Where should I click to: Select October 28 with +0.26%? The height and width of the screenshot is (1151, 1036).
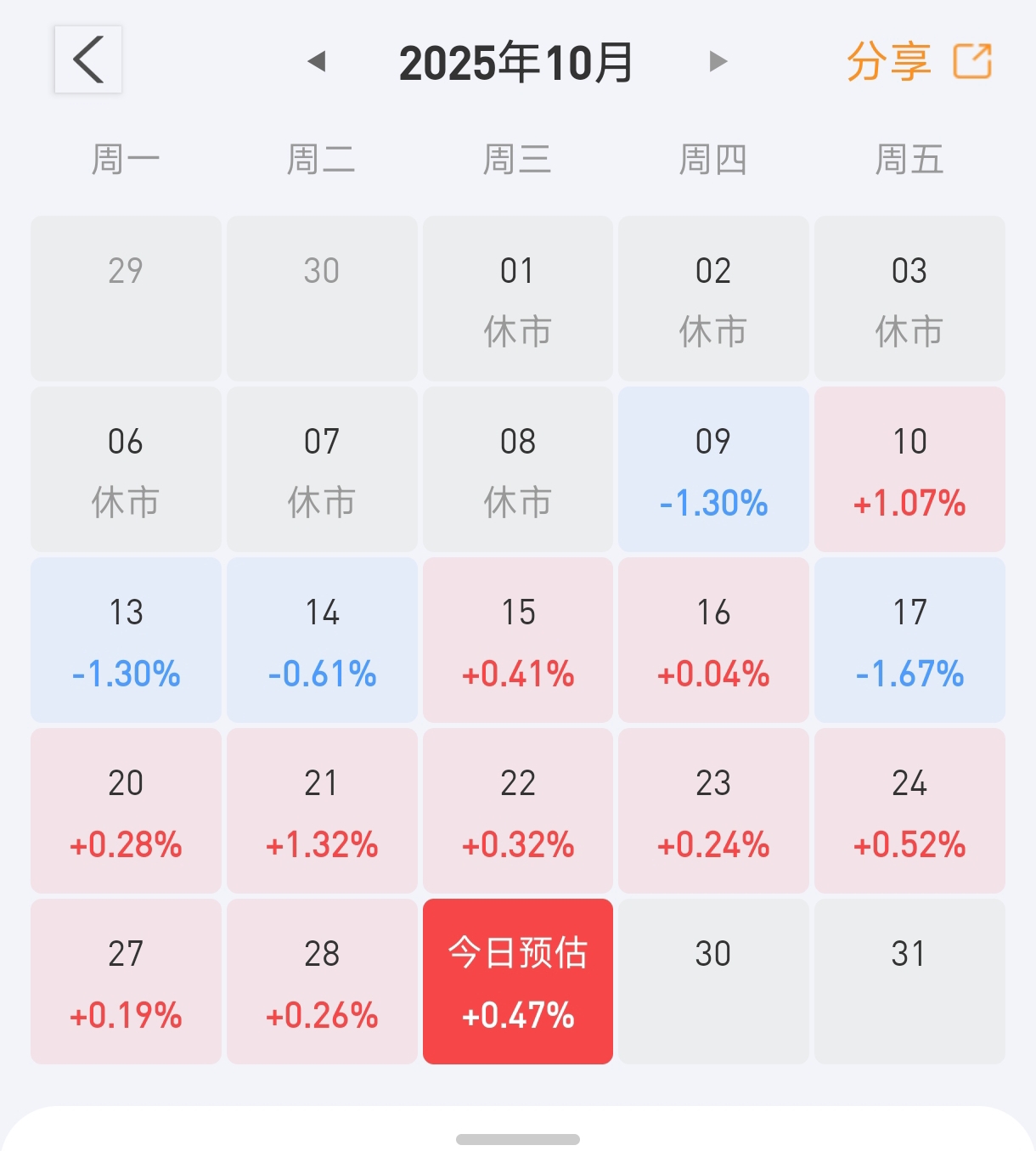(322, 981)
